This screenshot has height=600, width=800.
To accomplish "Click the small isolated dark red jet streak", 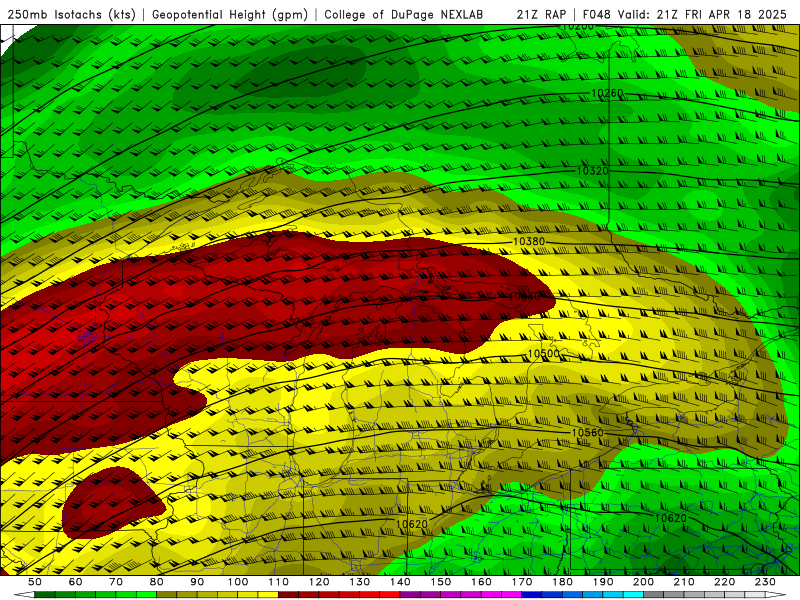I will pos(113,503).
